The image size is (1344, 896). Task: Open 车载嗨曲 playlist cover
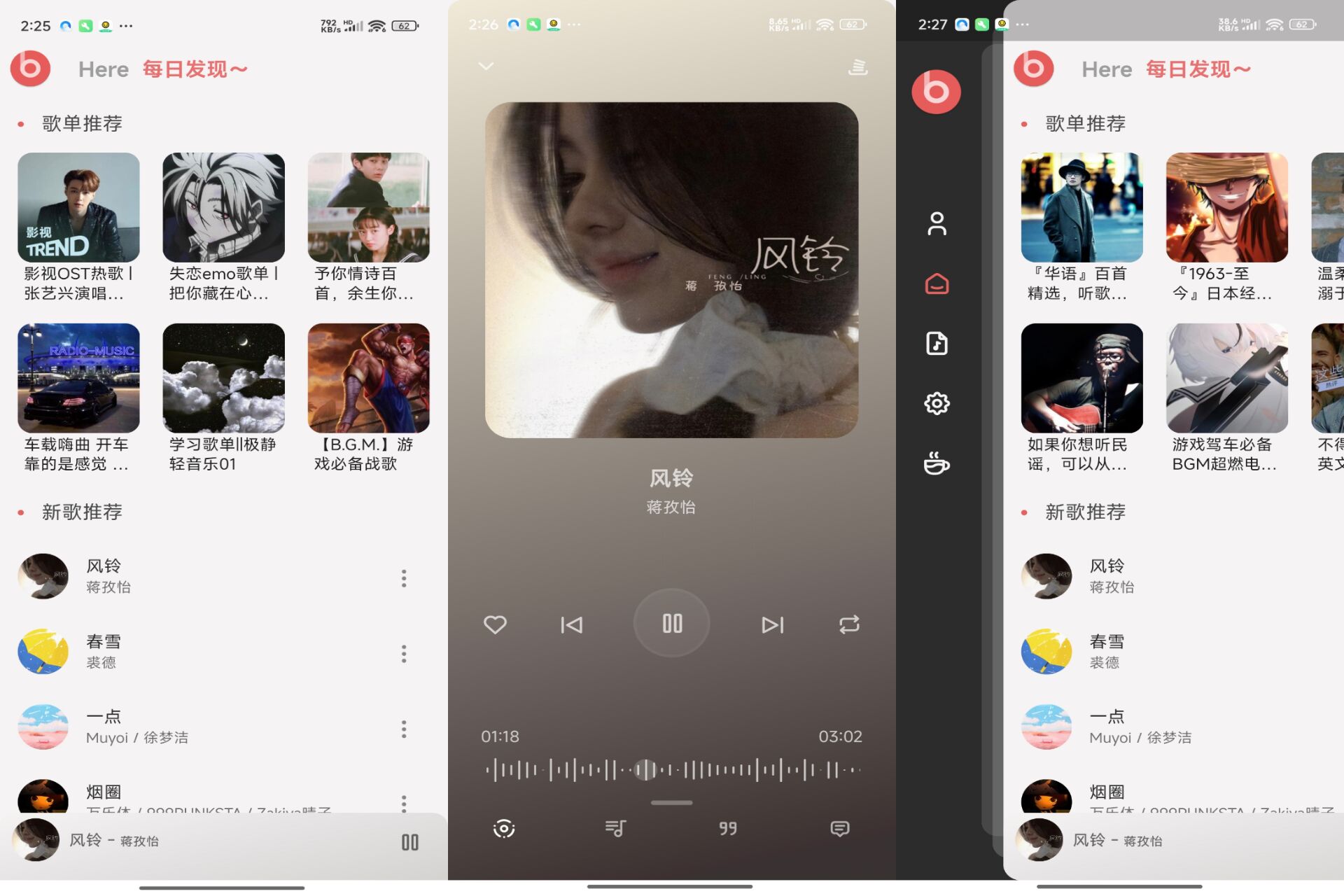coord(78,378)
